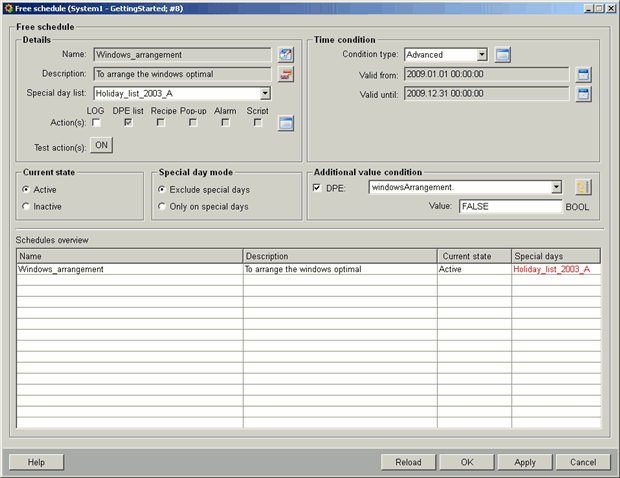Expand the DPE windowsArrangement combo box

[x=556, y=187]
